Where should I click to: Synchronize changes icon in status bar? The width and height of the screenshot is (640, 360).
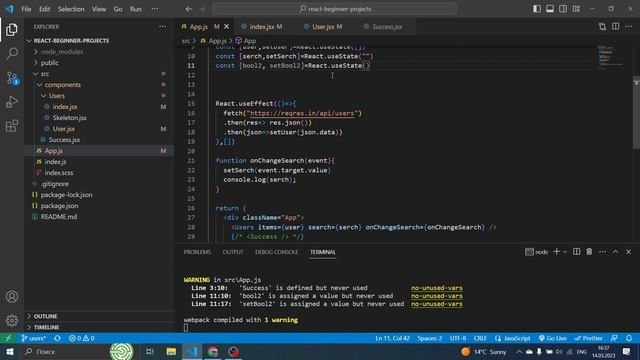pos(57,338)
